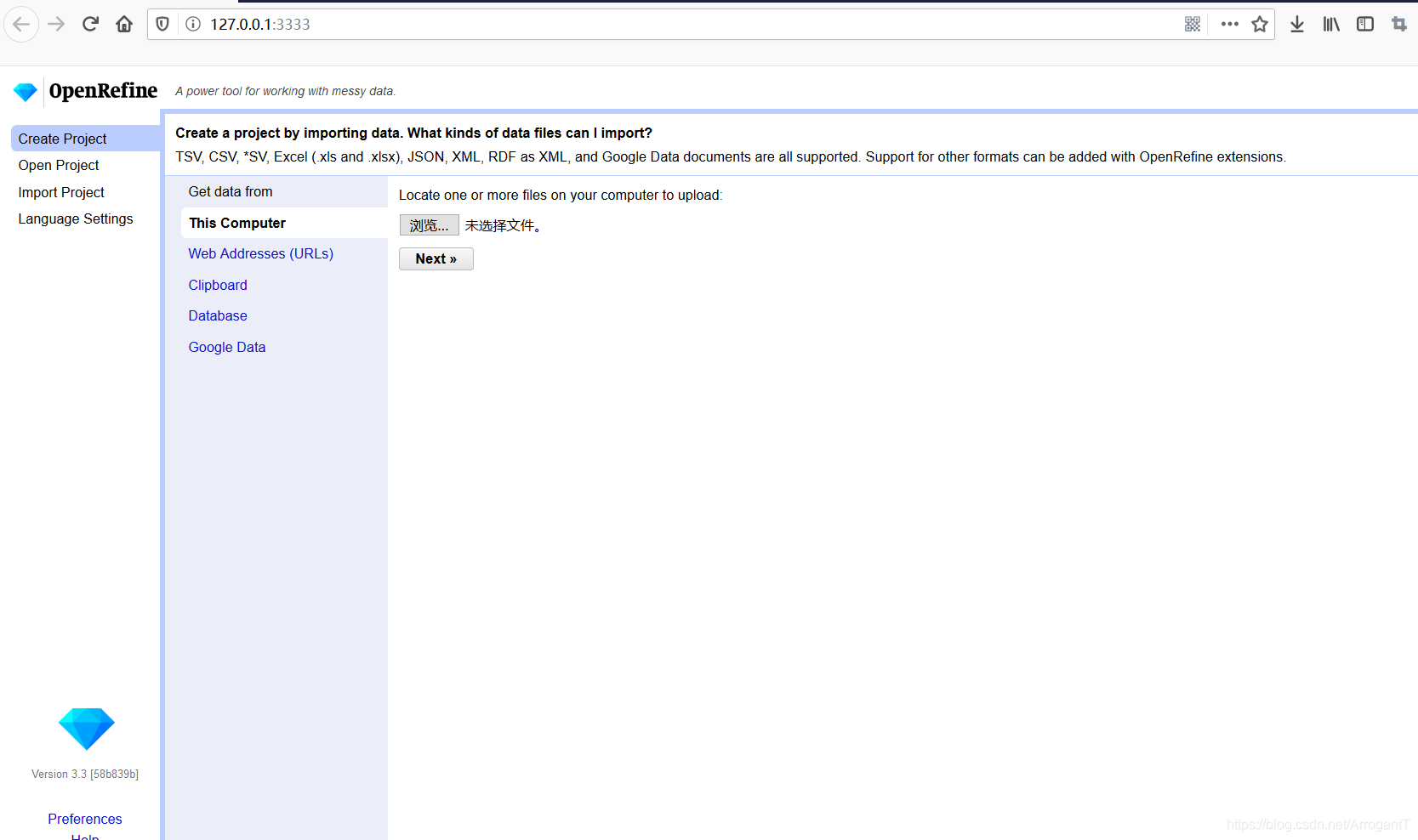This screenshot has width=1418, height=840.
Task: Click the 'Get data from' heading
Action: 231,191
